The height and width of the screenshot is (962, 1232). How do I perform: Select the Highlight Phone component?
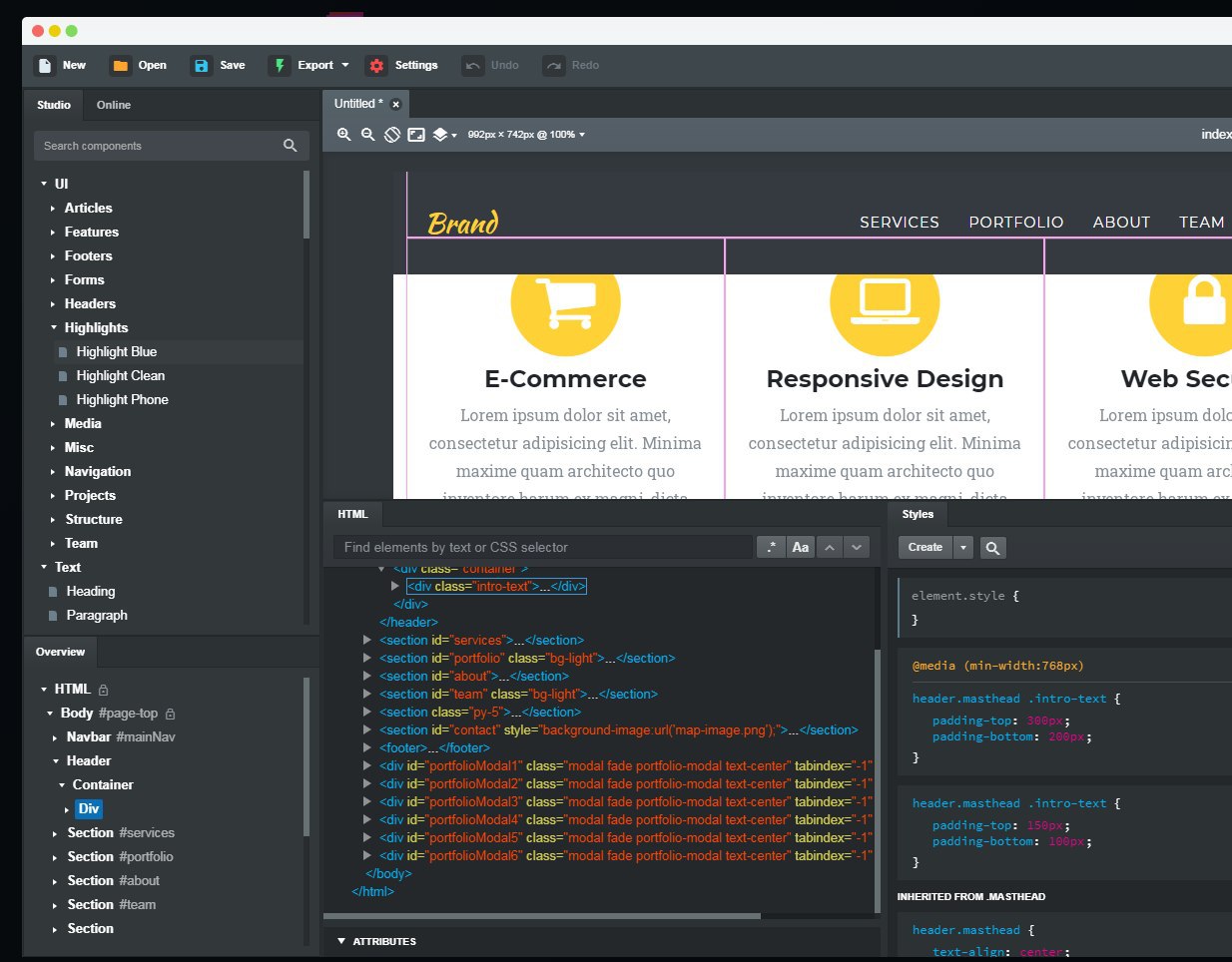coord(122,400)
